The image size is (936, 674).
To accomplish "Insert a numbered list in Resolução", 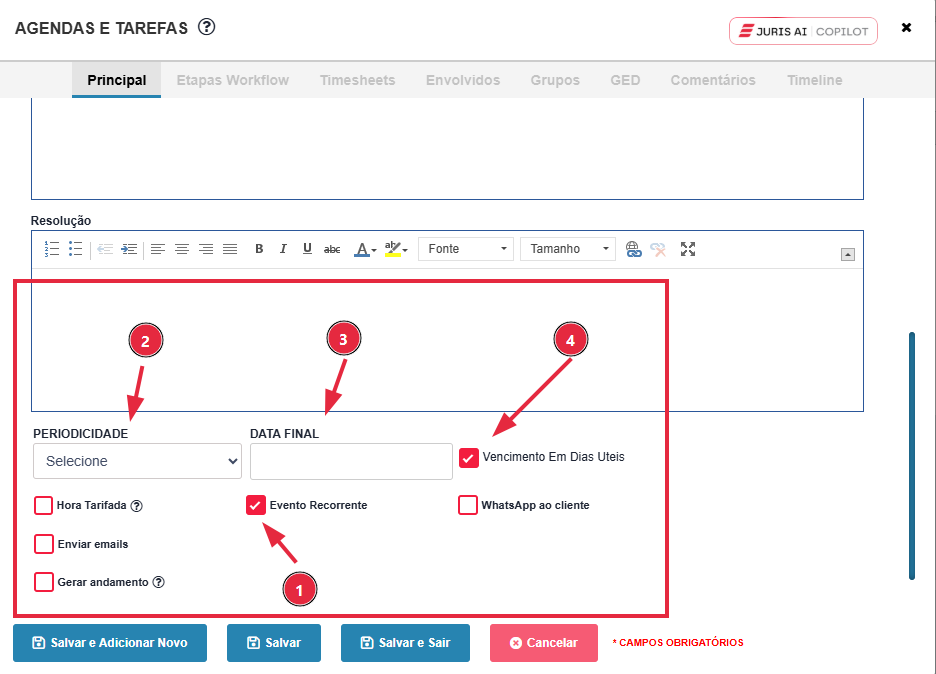I will pos(52,249).
